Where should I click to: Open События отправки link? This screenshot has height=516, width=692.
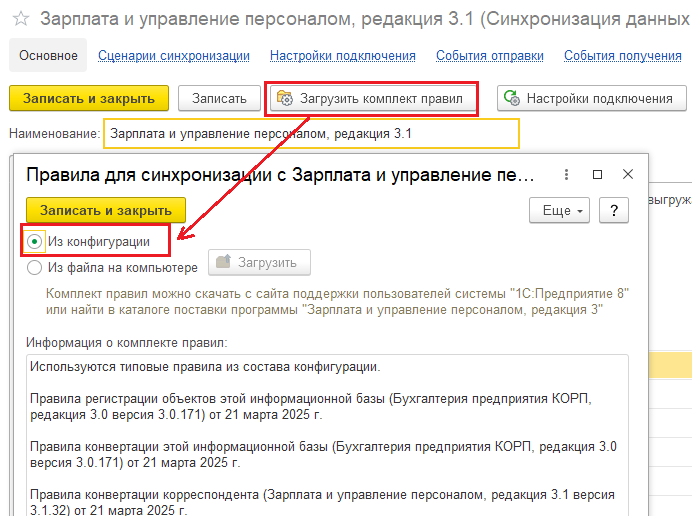(x=489, y=56)
